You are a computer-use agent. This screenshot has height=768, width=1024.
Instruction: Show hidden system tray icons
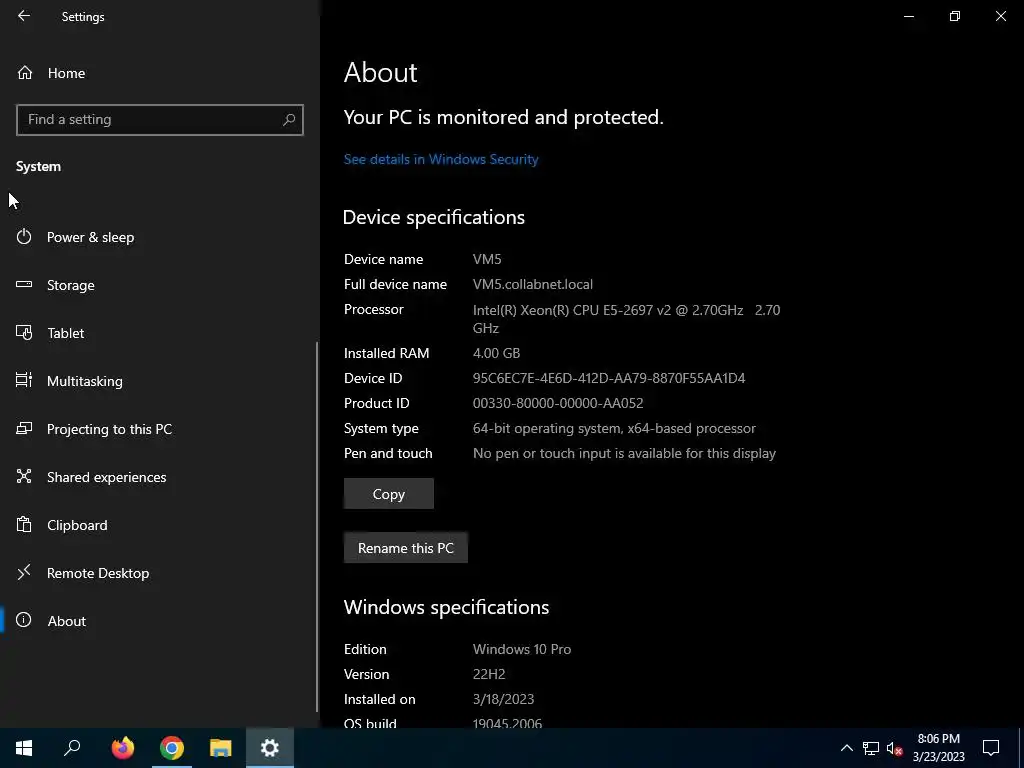tap(846, 748)
